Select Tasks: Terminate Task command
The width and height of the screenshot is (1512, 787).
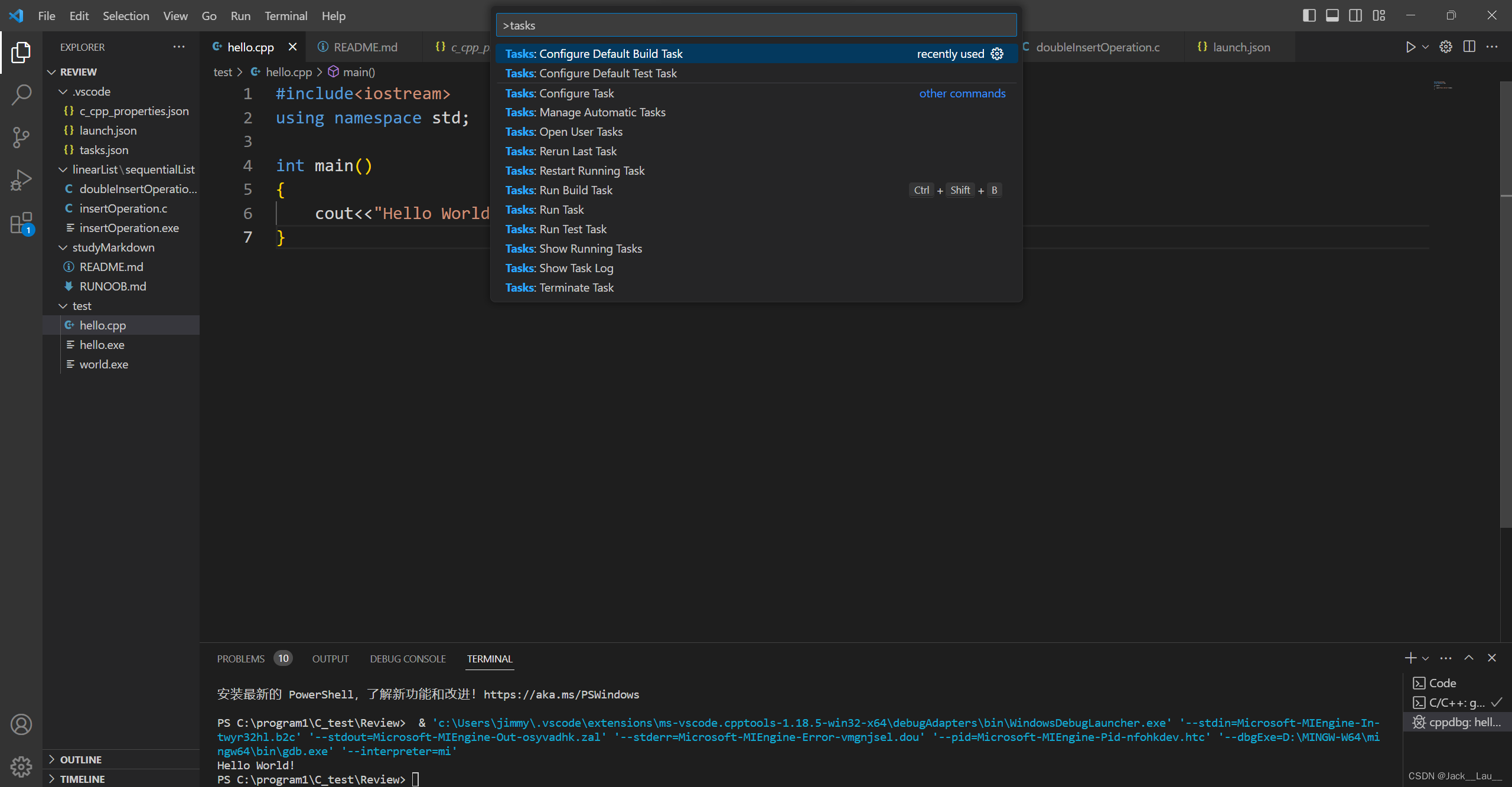pos(756,288)
